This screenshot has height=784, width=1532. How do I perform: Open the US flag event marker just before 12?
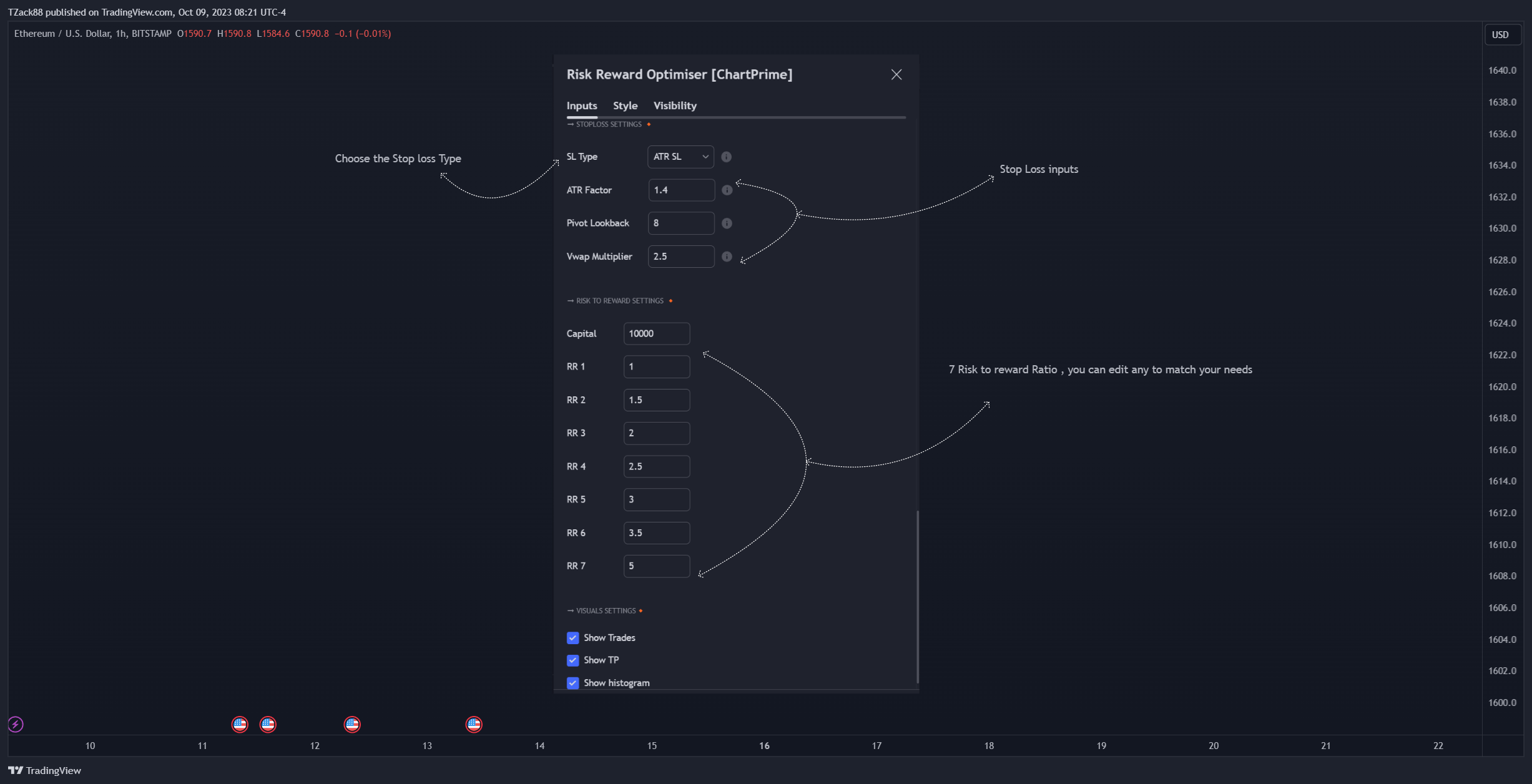click(x=268, y=724)
